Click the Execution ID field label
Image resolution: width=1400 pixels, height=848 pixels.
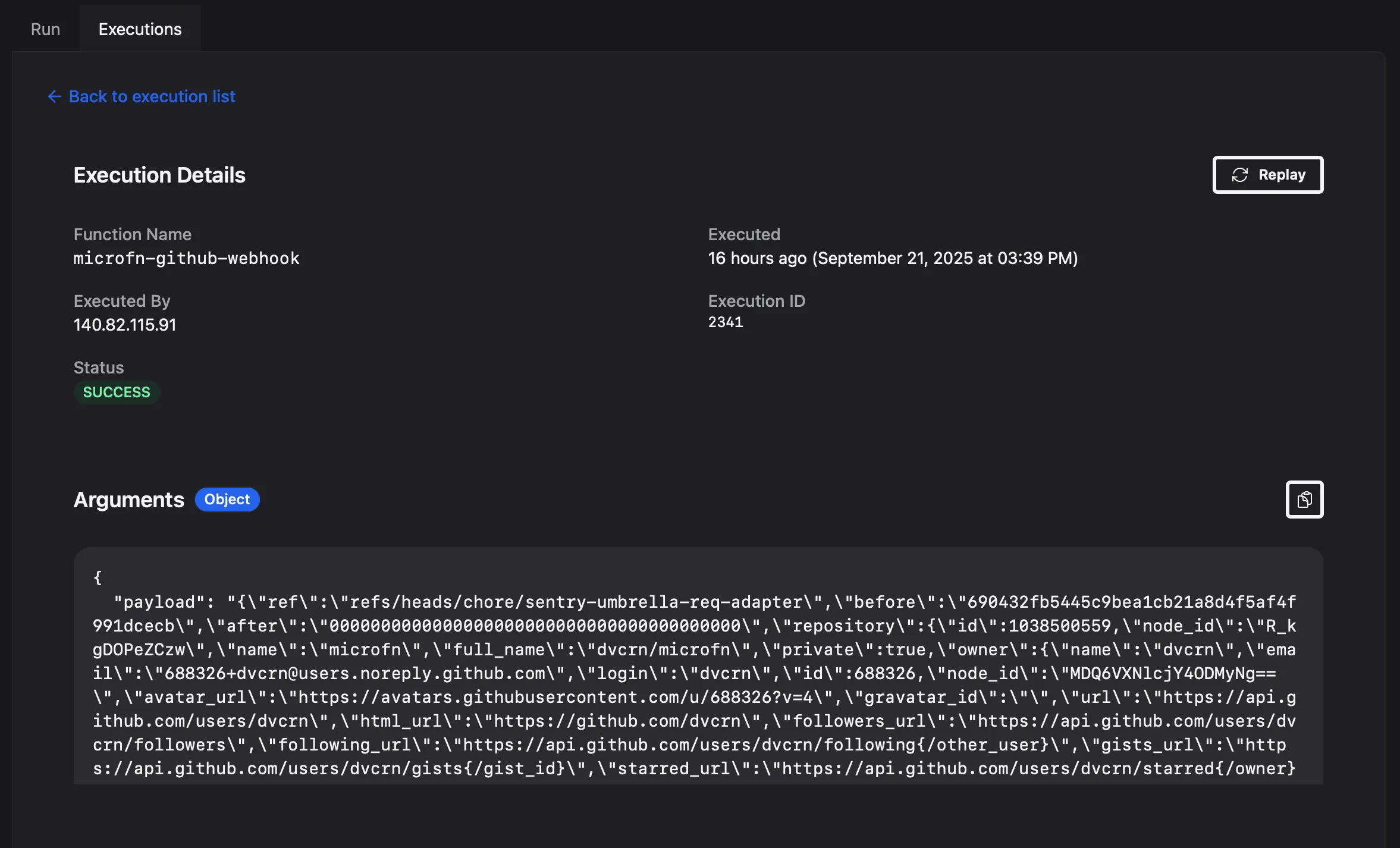(756, 301)
